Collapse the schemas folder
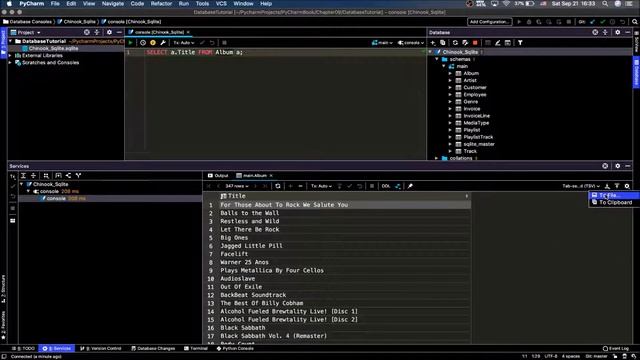Screen dimensions: 640x360 (437, 59)
